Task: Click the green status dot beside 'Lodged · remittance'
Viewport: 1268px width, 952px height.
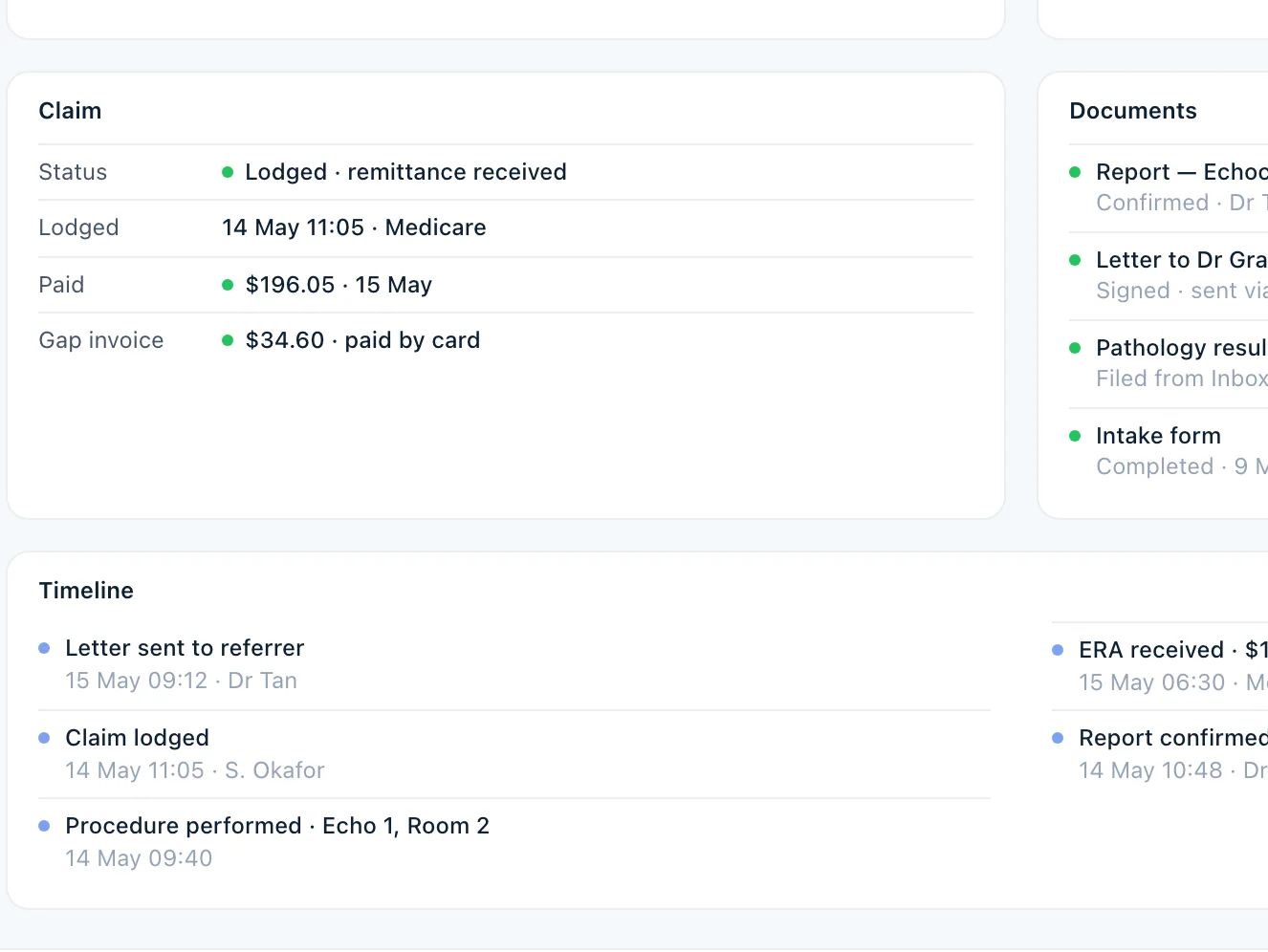Action: pos(228,172)
